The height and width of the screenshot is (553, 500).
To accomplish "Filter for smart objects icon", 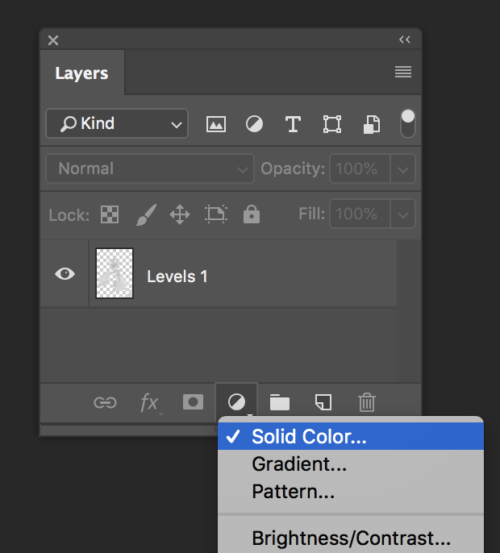I will tap(371, 124).
